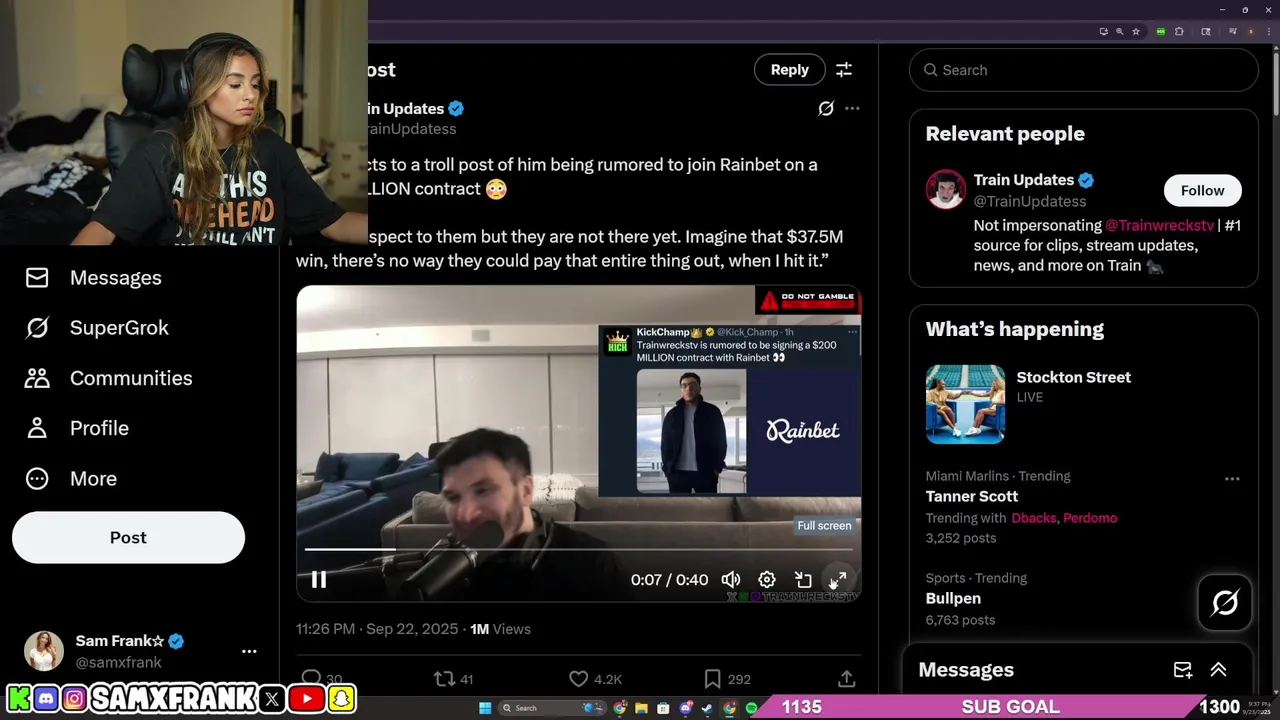This screenshot has width=1280, height=720.
Task: Open Steam from taskbar
Action: [x=707, y=708]
